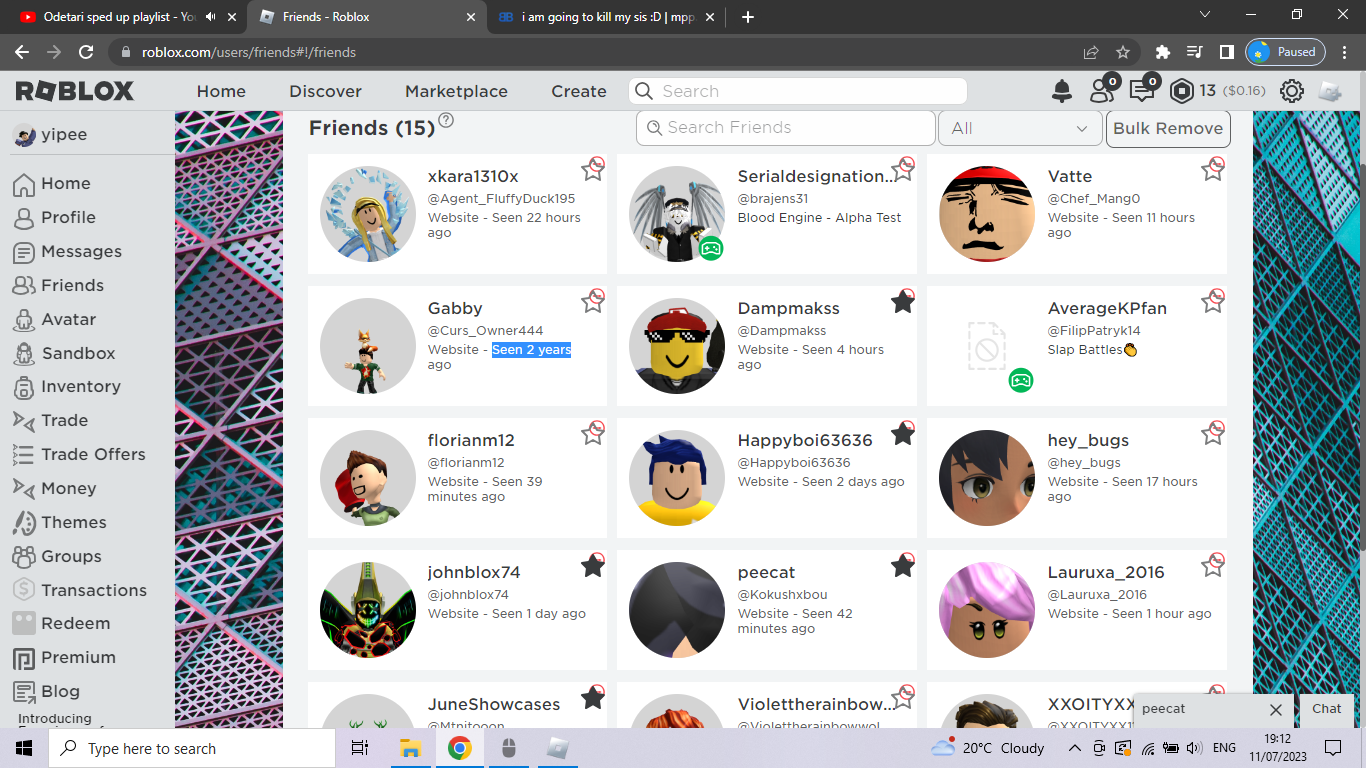The image size is (1366, 768).
Task: Share this page from the address bar
Action: click(1091, 52)
